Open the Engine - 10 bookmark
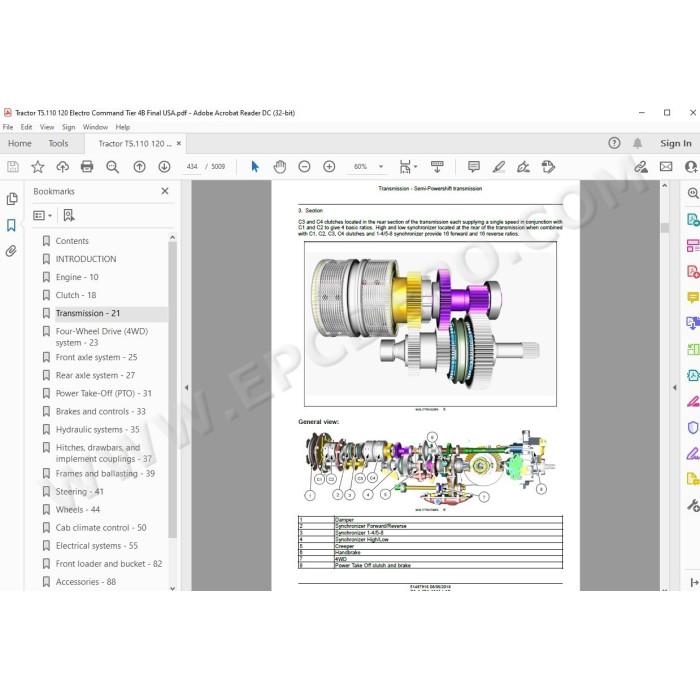Viewport: 700px width, 700px height. coord(77,277)
